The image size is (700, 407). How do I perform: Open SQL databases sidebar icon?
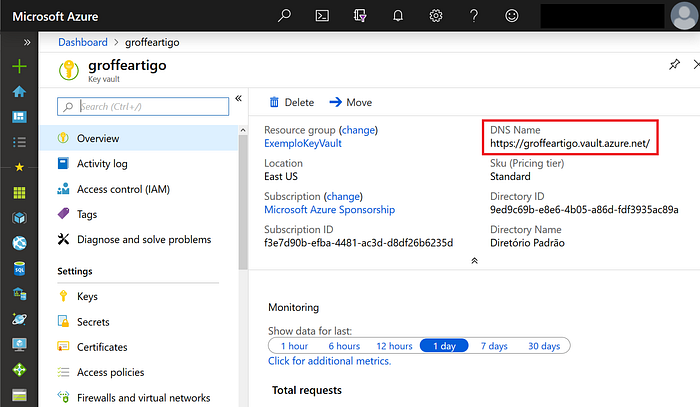pyautogui.click(x=19, y=269)
